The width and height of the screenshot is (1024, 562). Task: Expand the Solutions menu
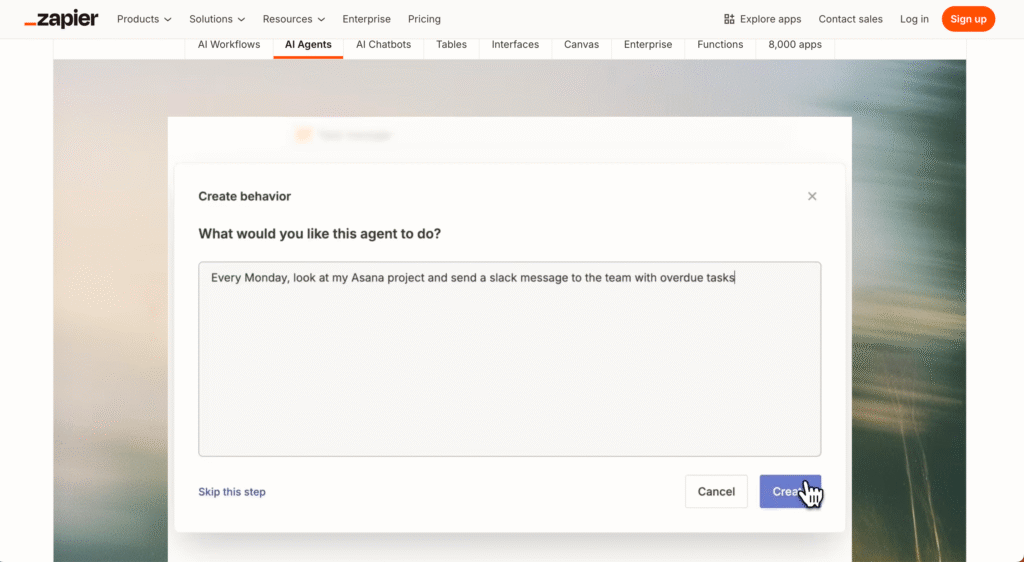pos(217,19)
